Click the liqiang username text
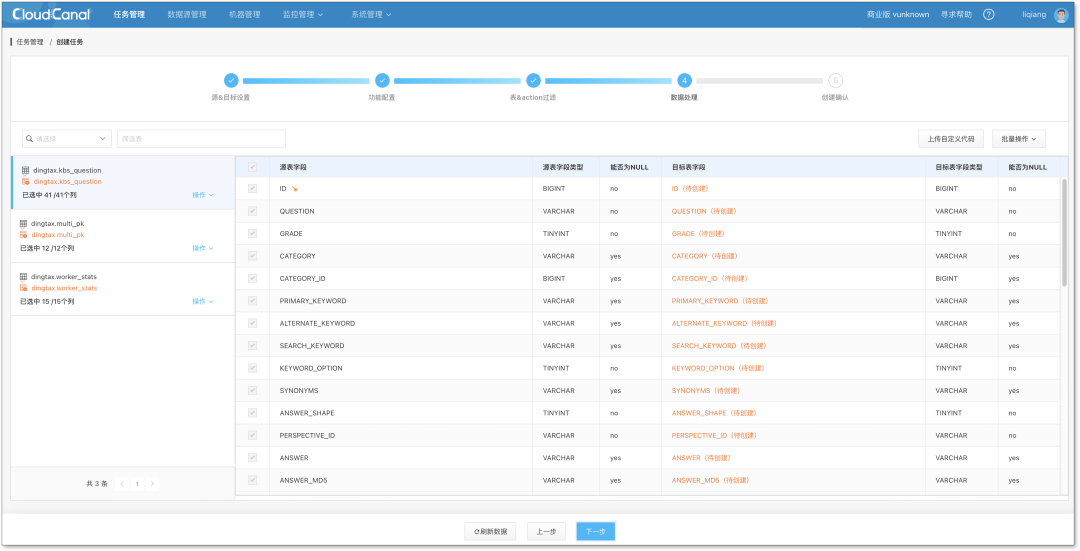Screen dimensions: 1080x551 [x=1034, y=14]
